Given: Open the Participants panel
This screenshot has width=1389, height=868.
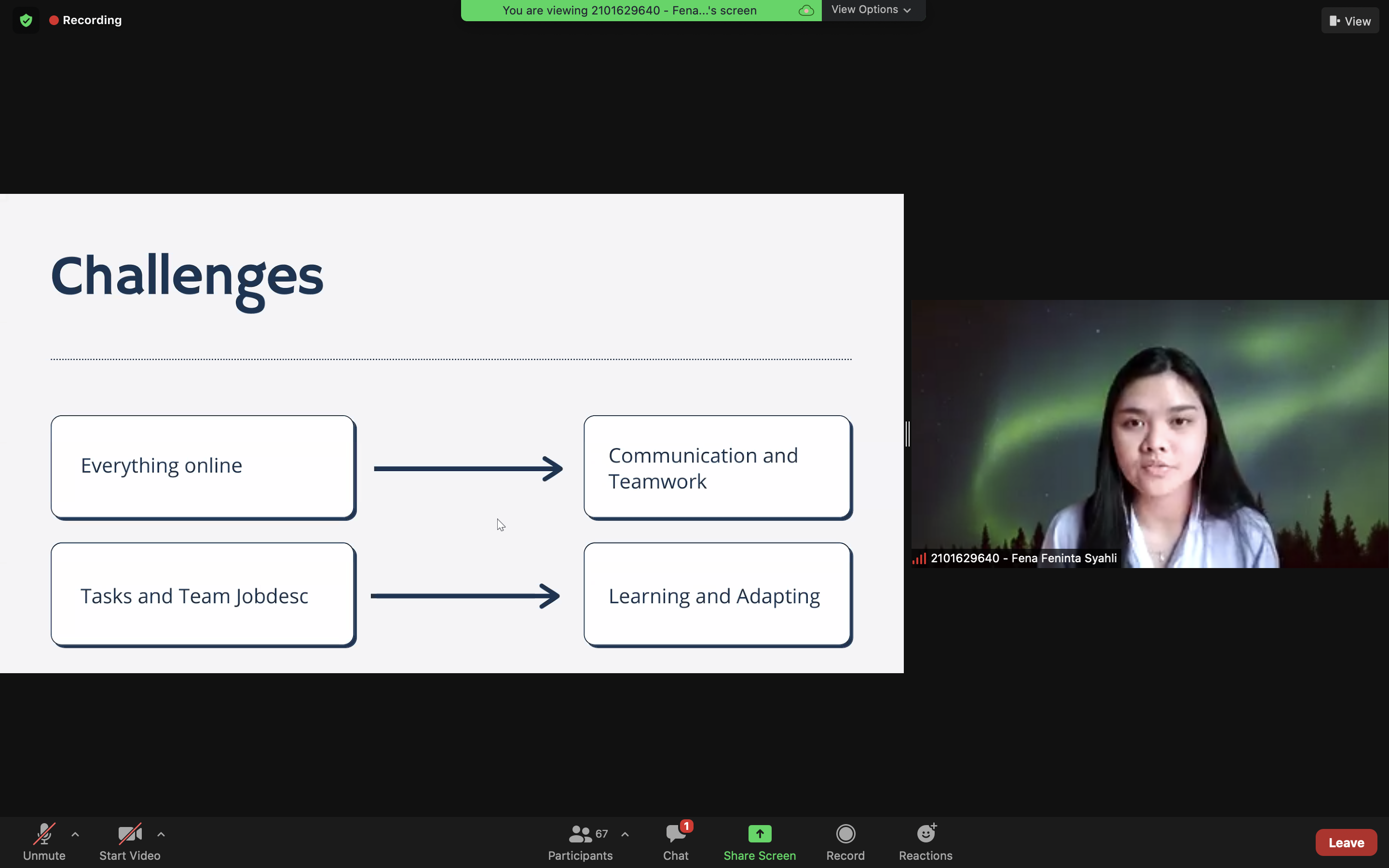Looking at the screenshot, I should [x=580, y=841].
